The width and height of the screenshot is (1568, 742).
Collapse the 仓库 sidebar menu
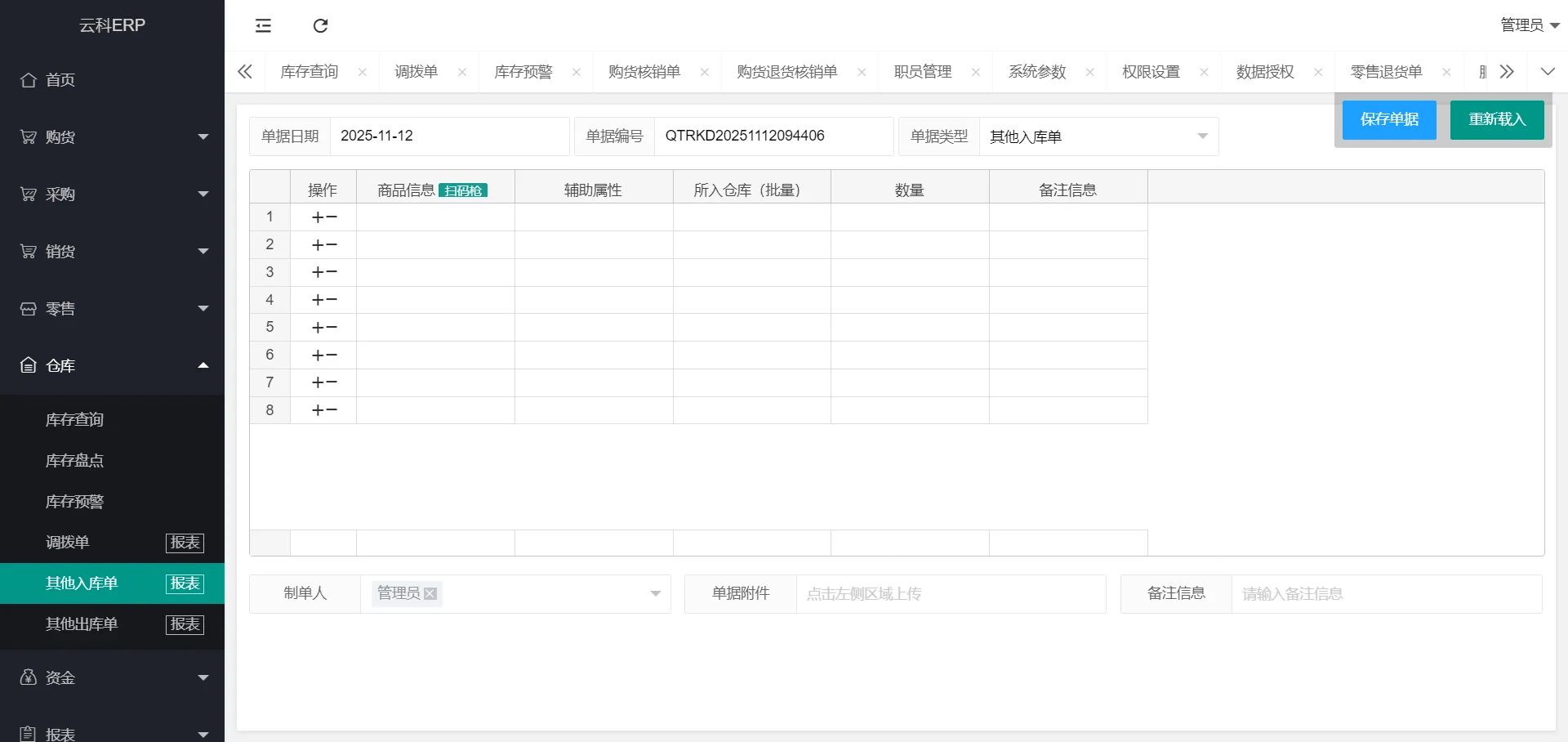click(x=112, y=366)
